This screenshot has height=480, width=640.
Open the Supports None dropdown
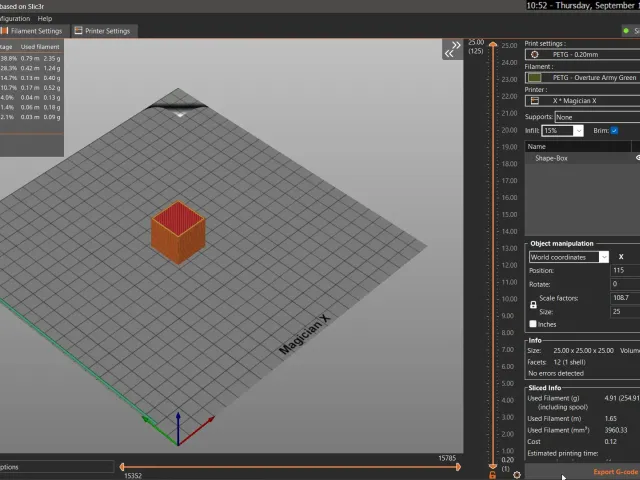click(597, 117)
